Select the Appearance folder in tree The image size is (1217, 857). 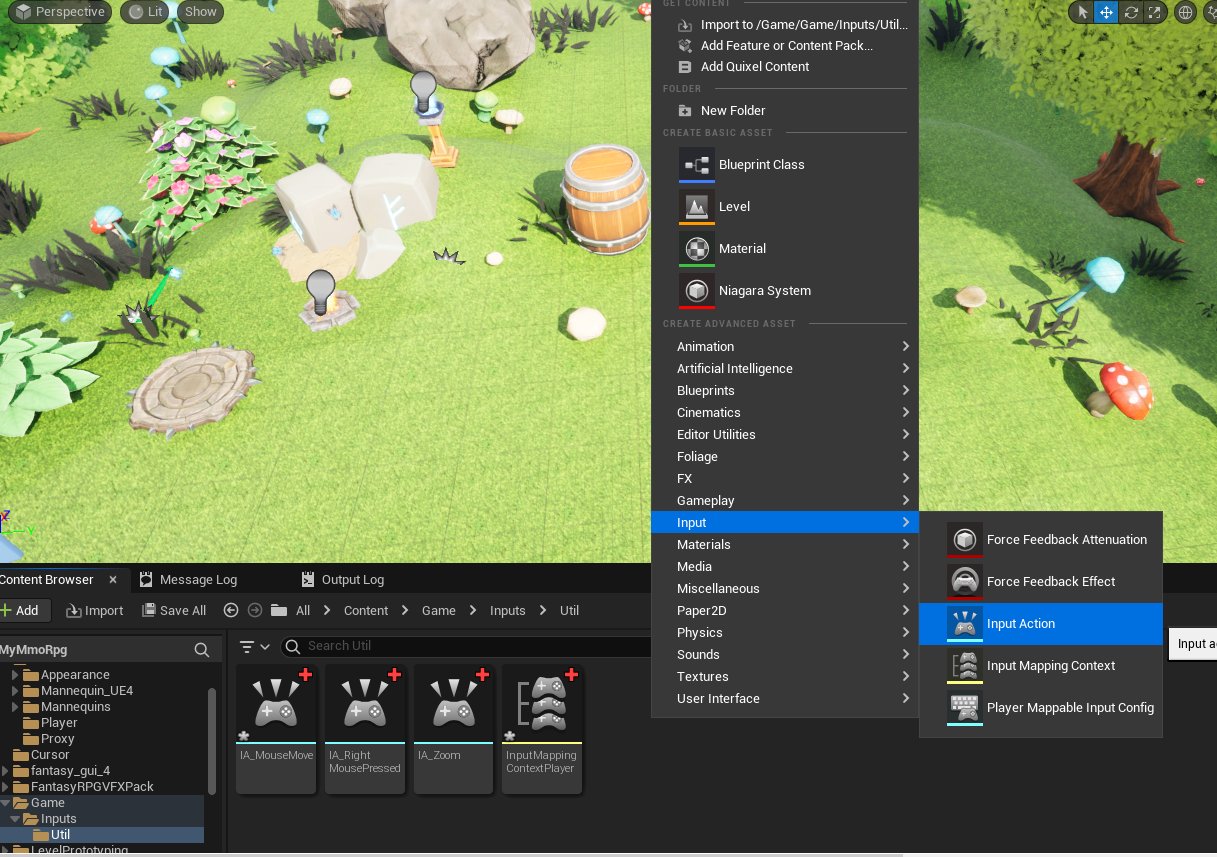75,674
